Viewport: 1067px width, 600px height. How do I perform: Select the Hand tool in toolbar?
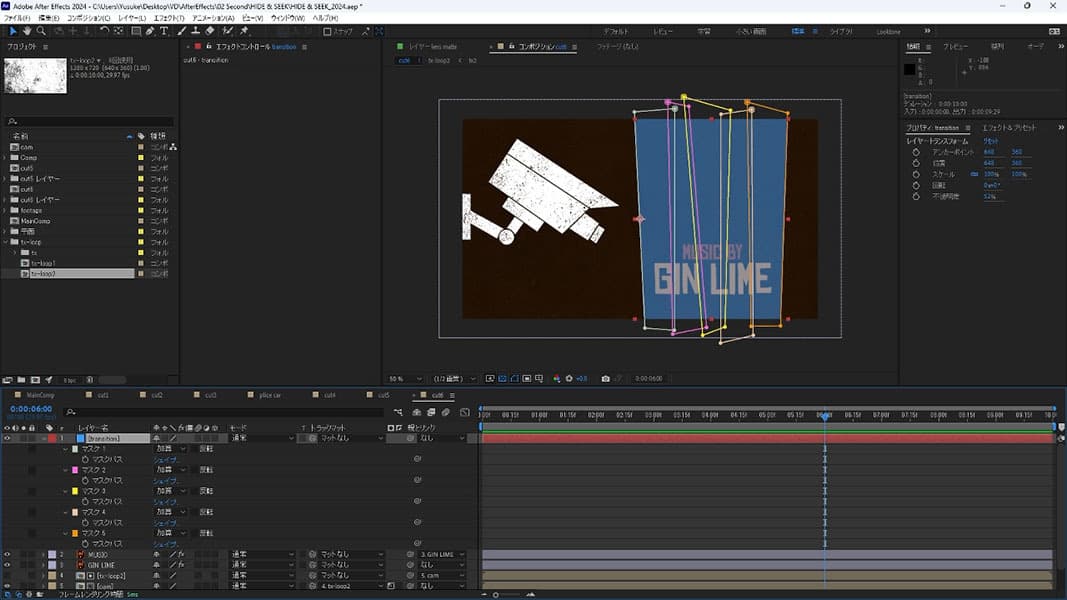click(27, 31)
